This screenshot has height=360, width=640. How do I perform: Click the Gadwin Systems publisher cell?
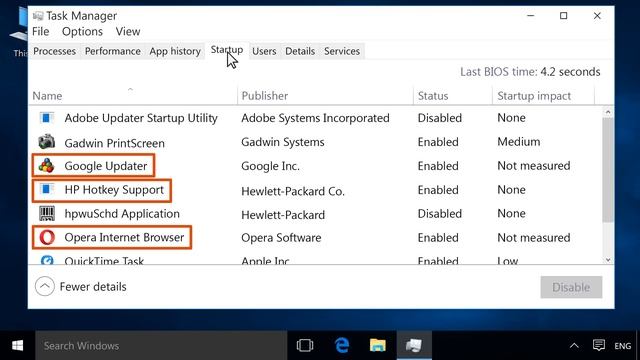pyautogui.click(x=282, y=142)
